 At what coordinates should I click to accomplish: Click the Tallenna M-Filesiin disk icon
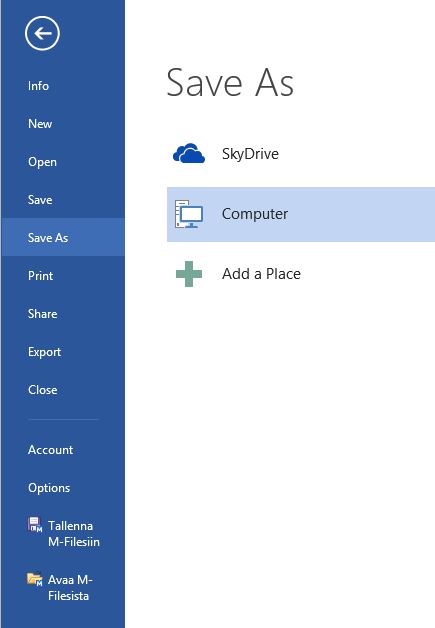click(35, 525)
